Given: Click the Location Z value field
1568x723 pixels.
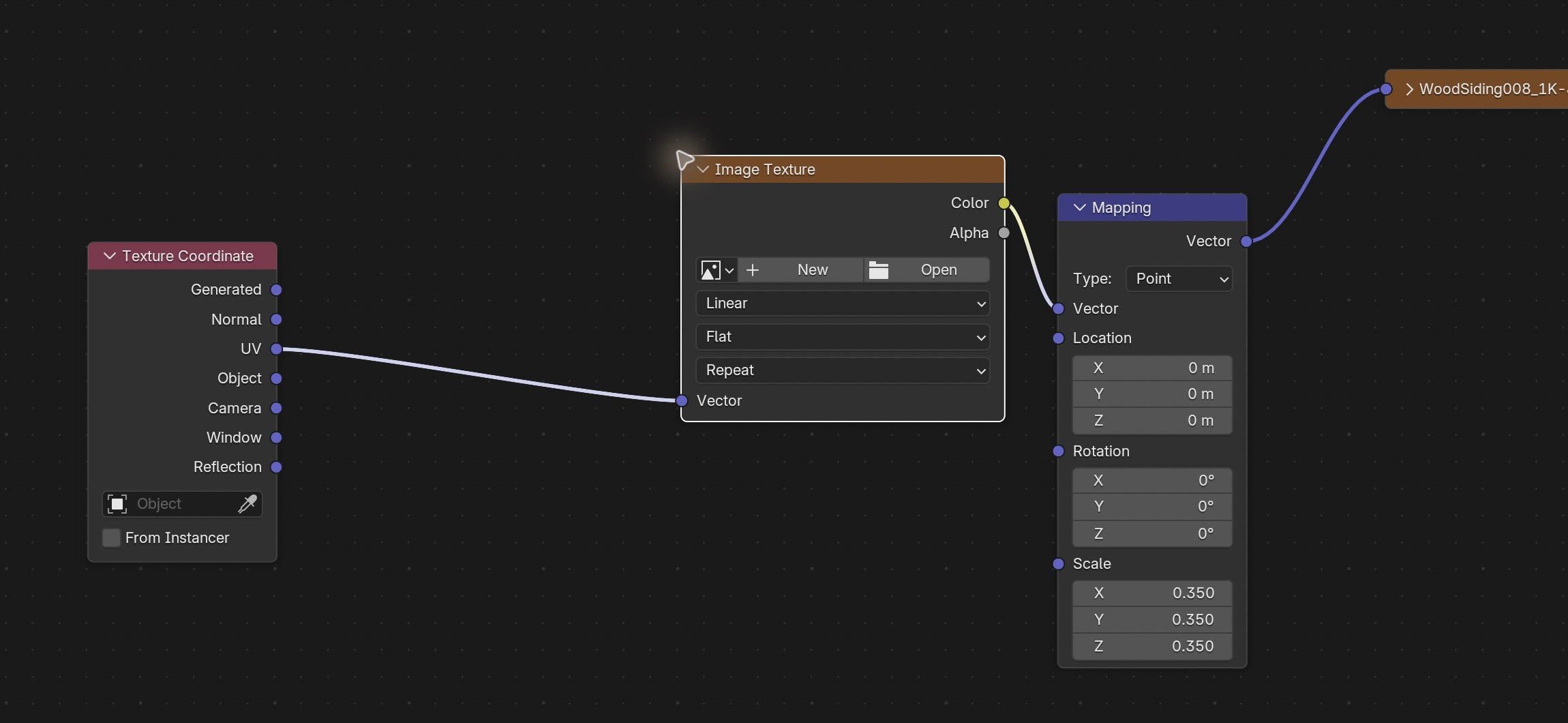Looking at the screenshot, I should point(1152,421).
